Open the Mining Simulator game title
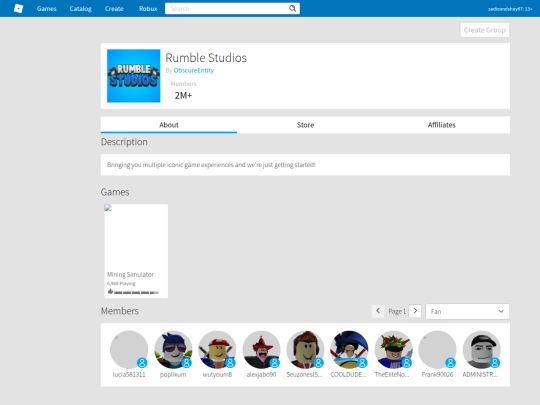 click(x=130, y=274)
